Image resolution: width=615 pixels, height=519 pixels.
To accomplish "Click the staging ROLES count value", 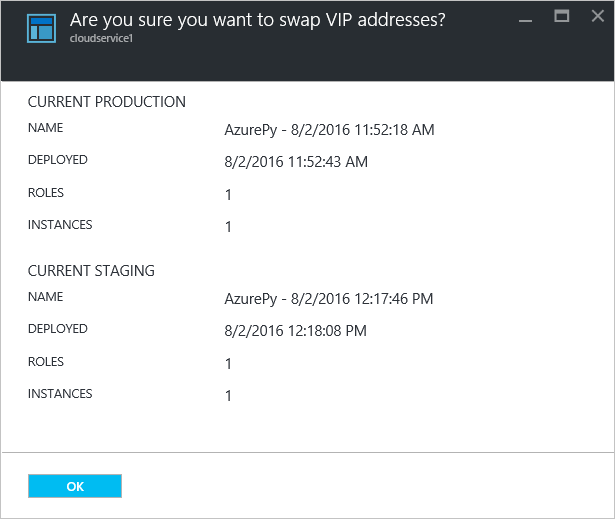I will pyautogui.click(x=228, y=363).
